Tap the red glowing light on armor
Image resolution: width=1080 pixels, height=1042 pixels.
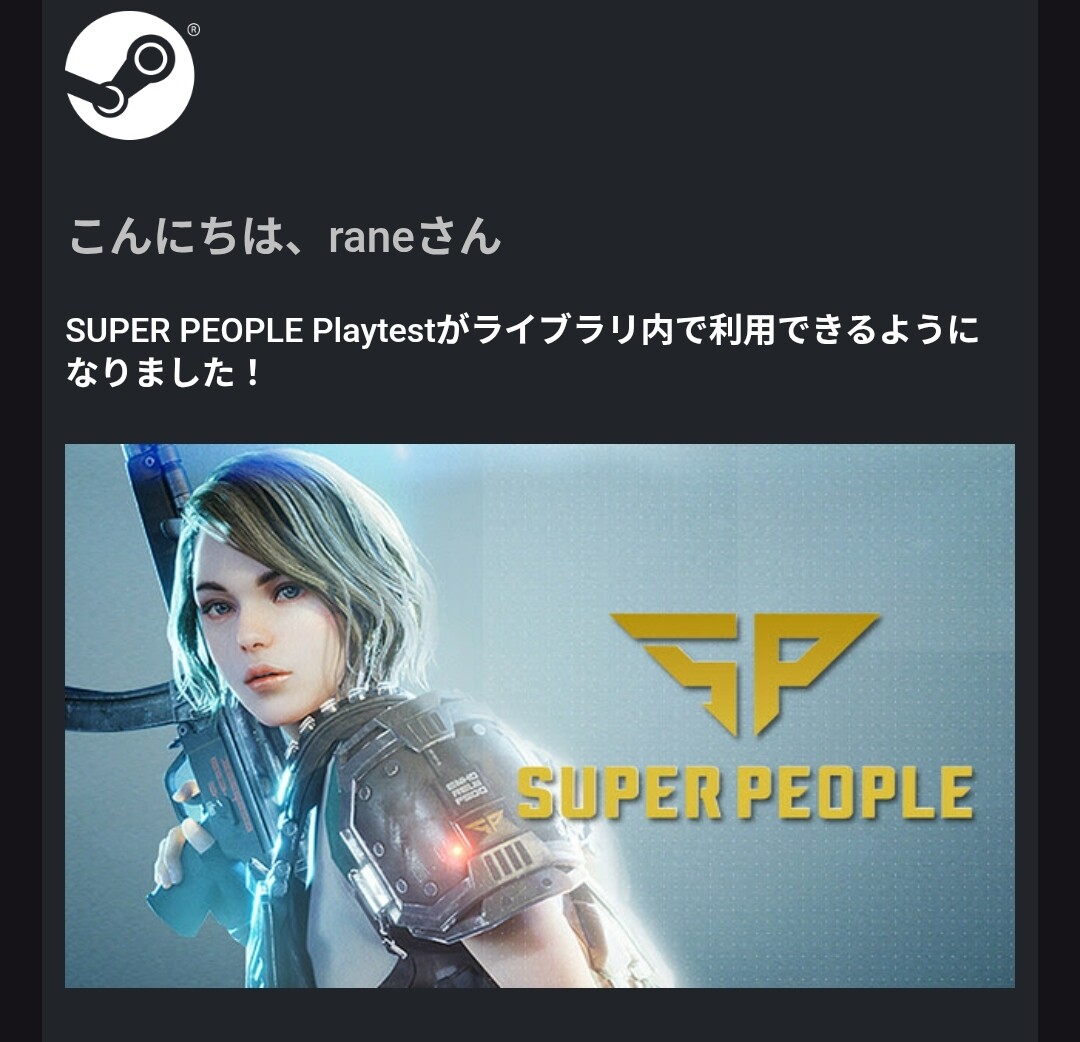click(455, 852)
